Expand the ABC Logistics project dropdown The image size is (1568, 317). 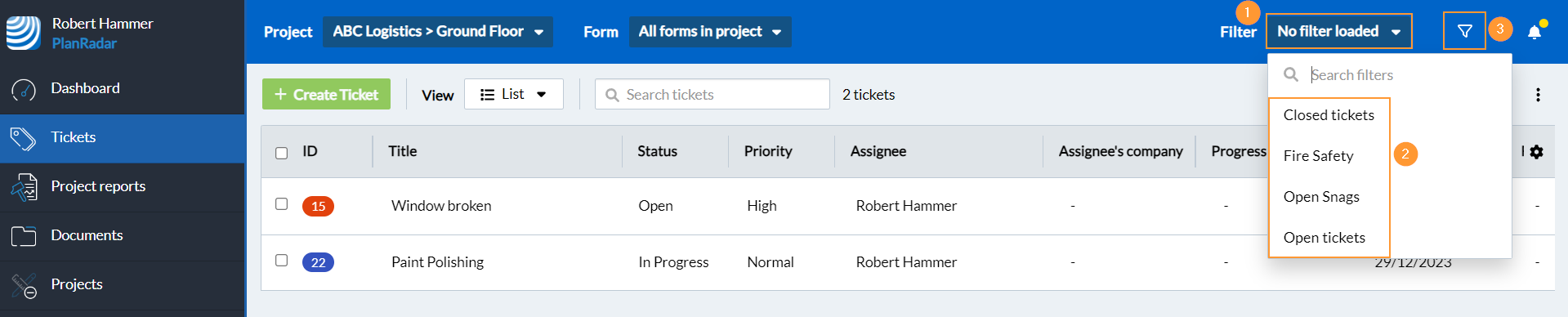coord(438,32)
